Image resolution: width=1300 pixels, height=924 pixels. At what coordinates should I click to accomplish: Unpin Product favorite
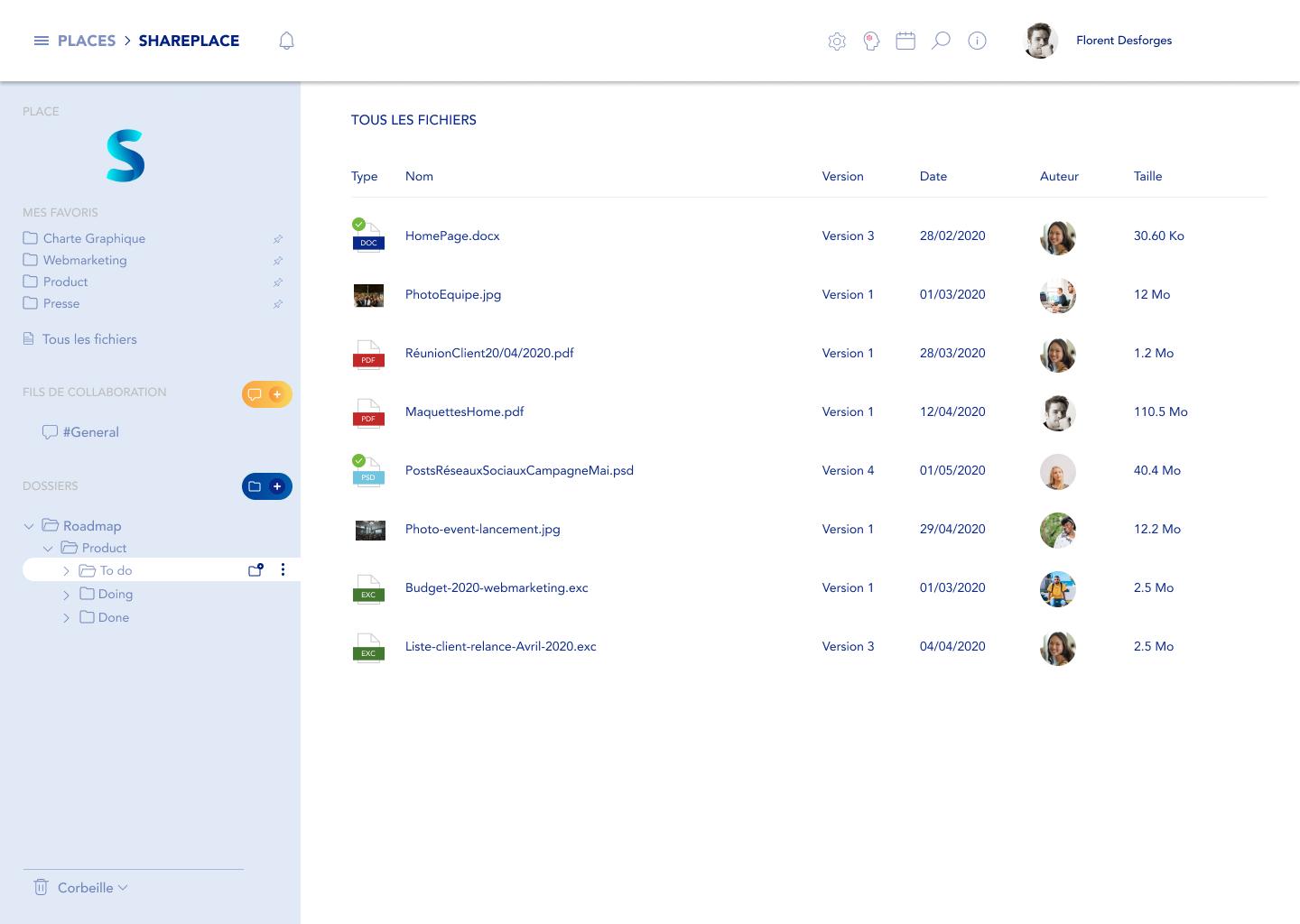278,282
